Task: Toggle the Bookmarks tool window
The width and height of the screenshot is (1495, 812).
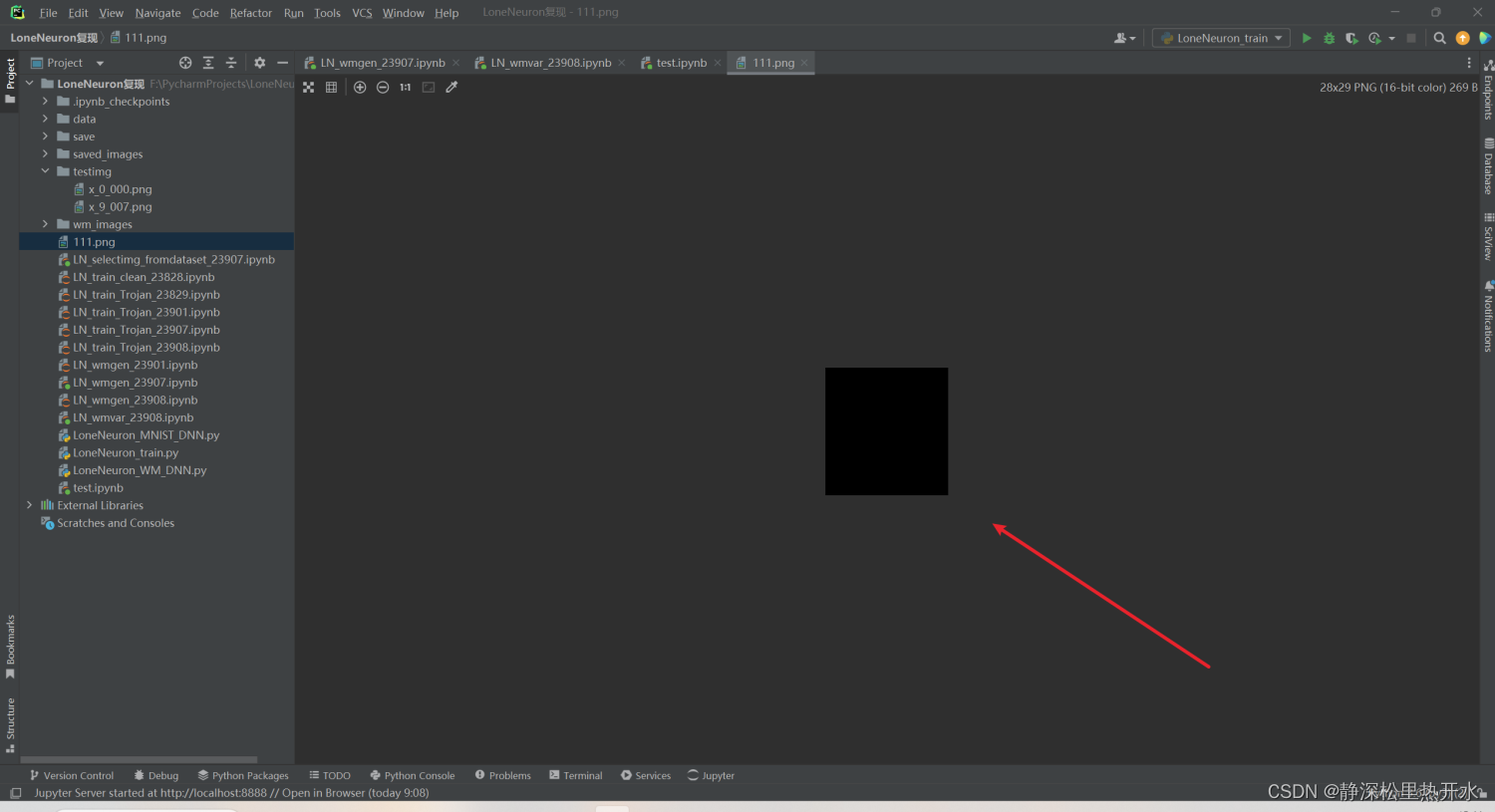Action: click(10, 647)
